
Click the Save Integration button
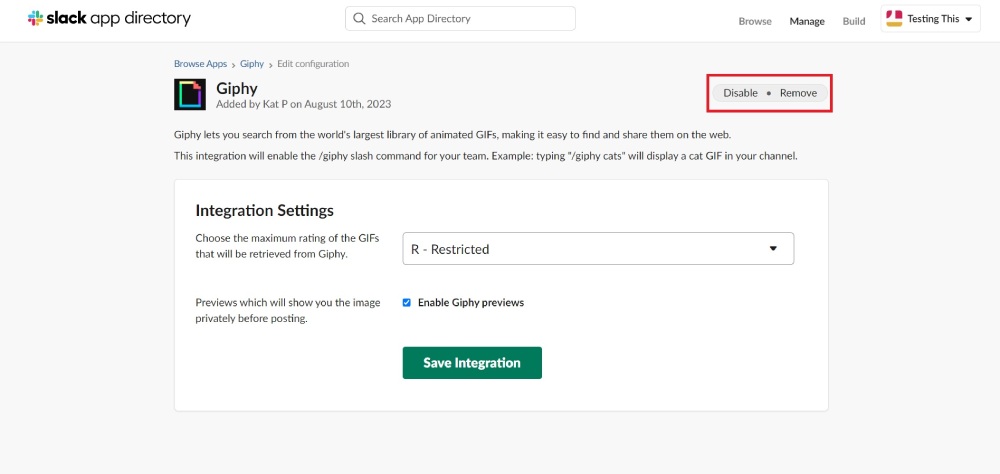point(472,363)
